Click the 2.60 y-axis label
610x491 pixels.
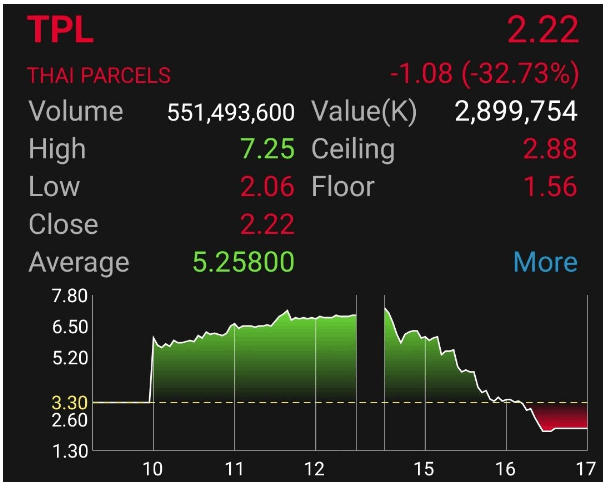pos(70,420)
